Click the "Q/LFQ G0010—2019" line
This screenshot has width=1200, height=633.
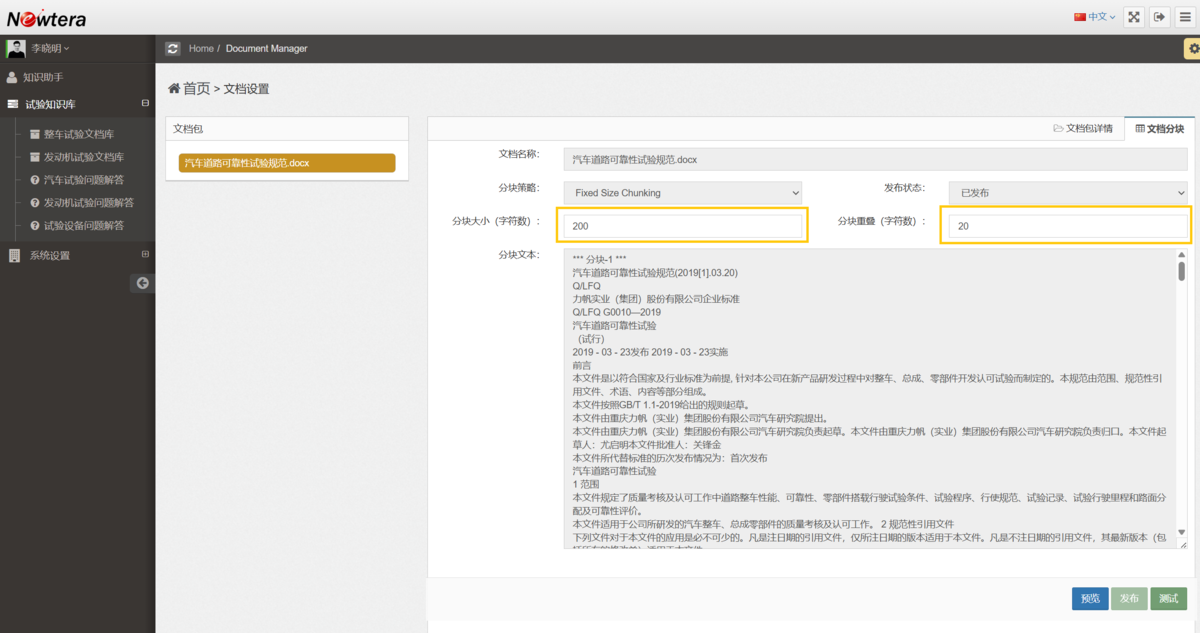click(x=616, y=311)
